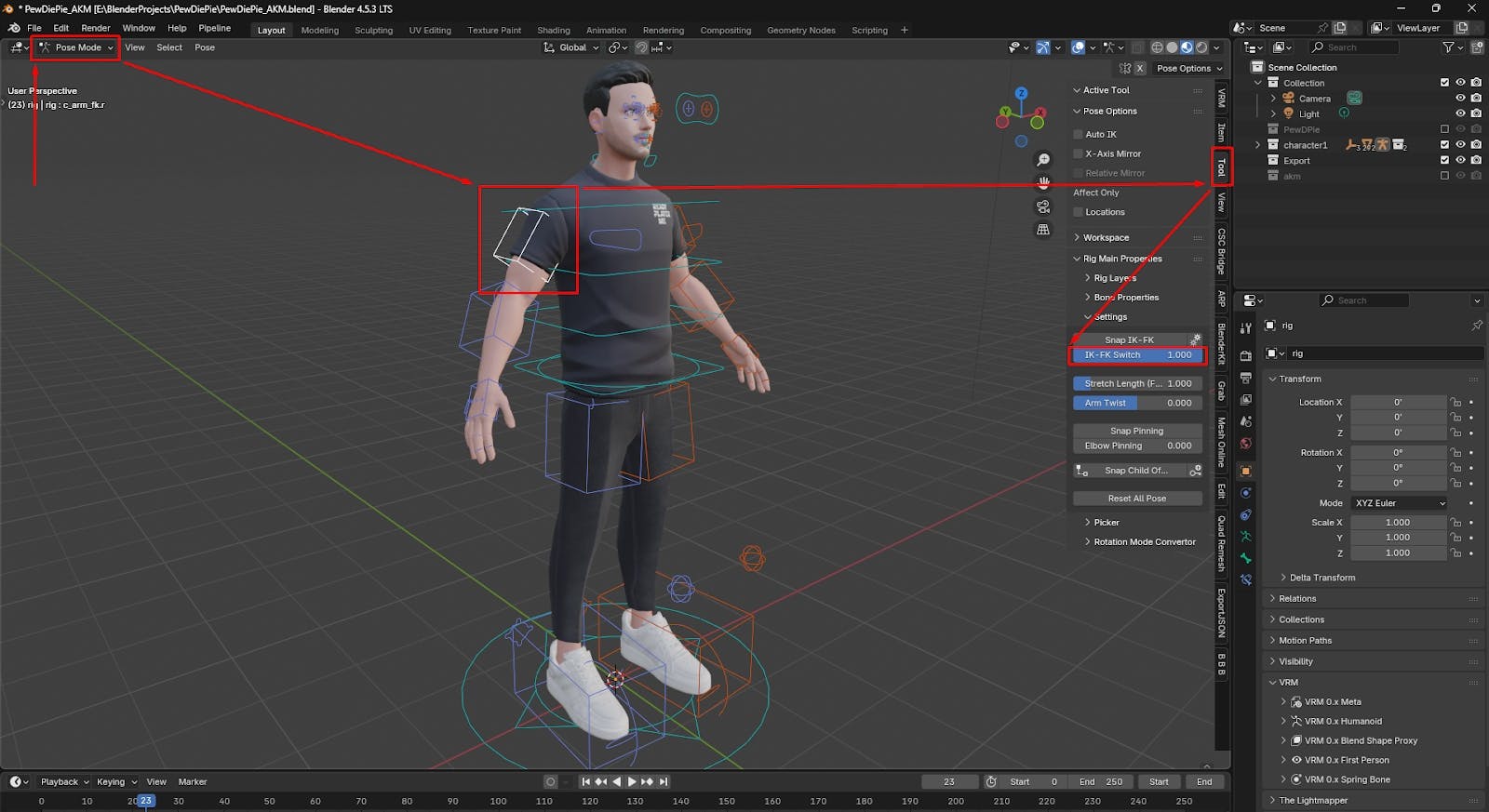1489x812 pixels.
Task: Open the XYZ Euler rotation mode dropdown
Action: tap(1400, 503)
